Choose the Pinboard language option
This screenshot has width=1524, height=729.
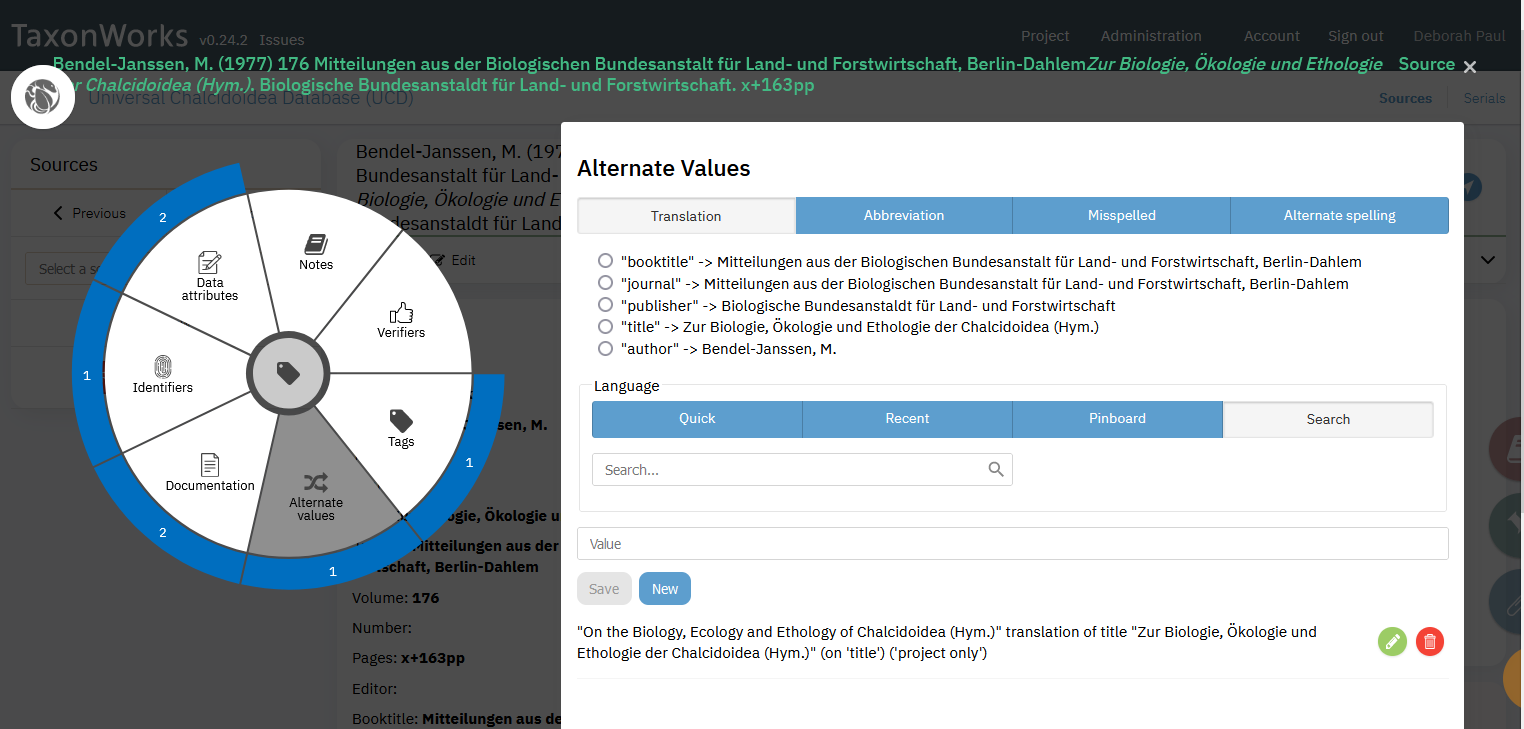tap(1117, 419)
